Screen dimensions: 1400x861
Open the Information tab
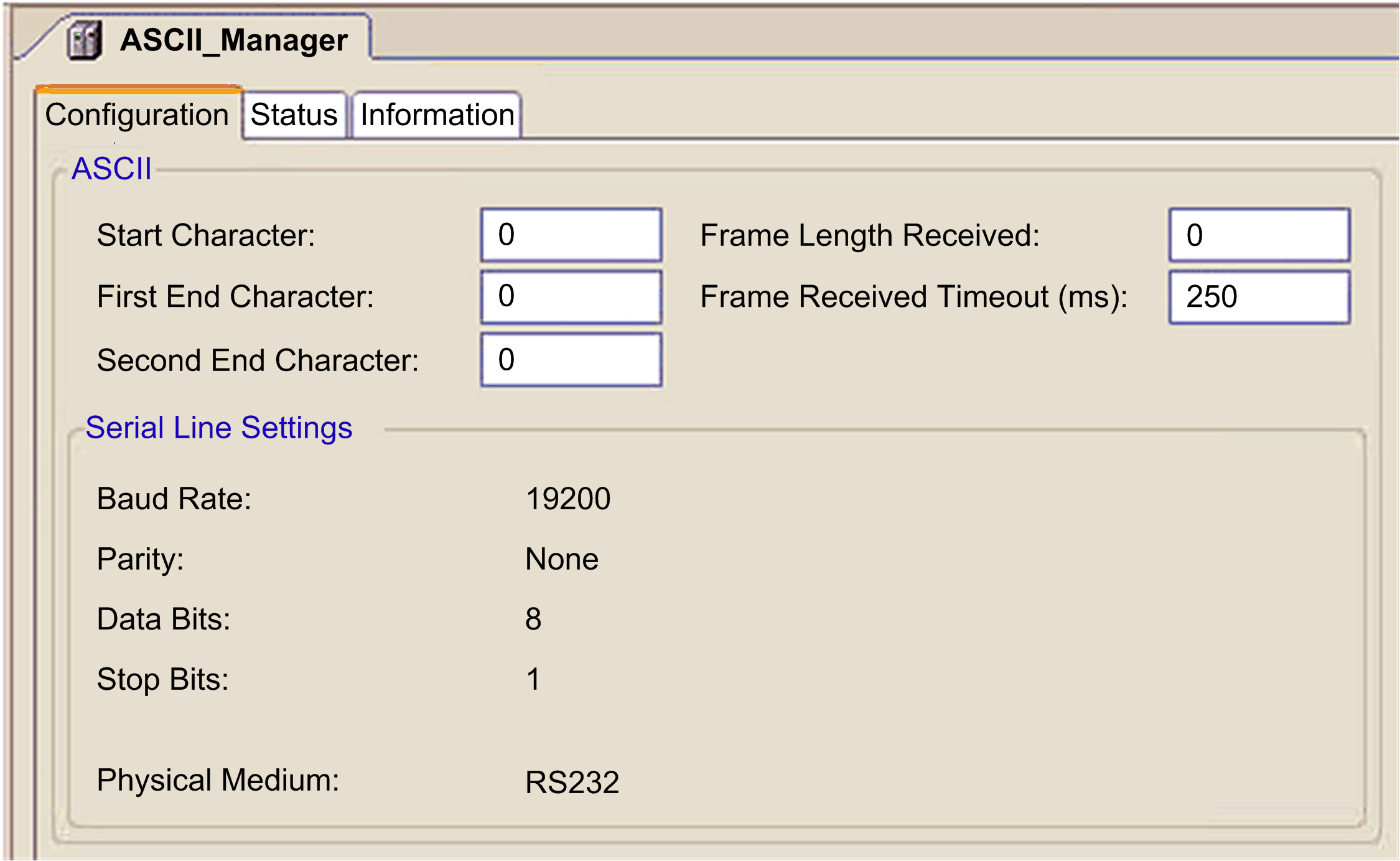pyautogui.click(x=437, y=115)
